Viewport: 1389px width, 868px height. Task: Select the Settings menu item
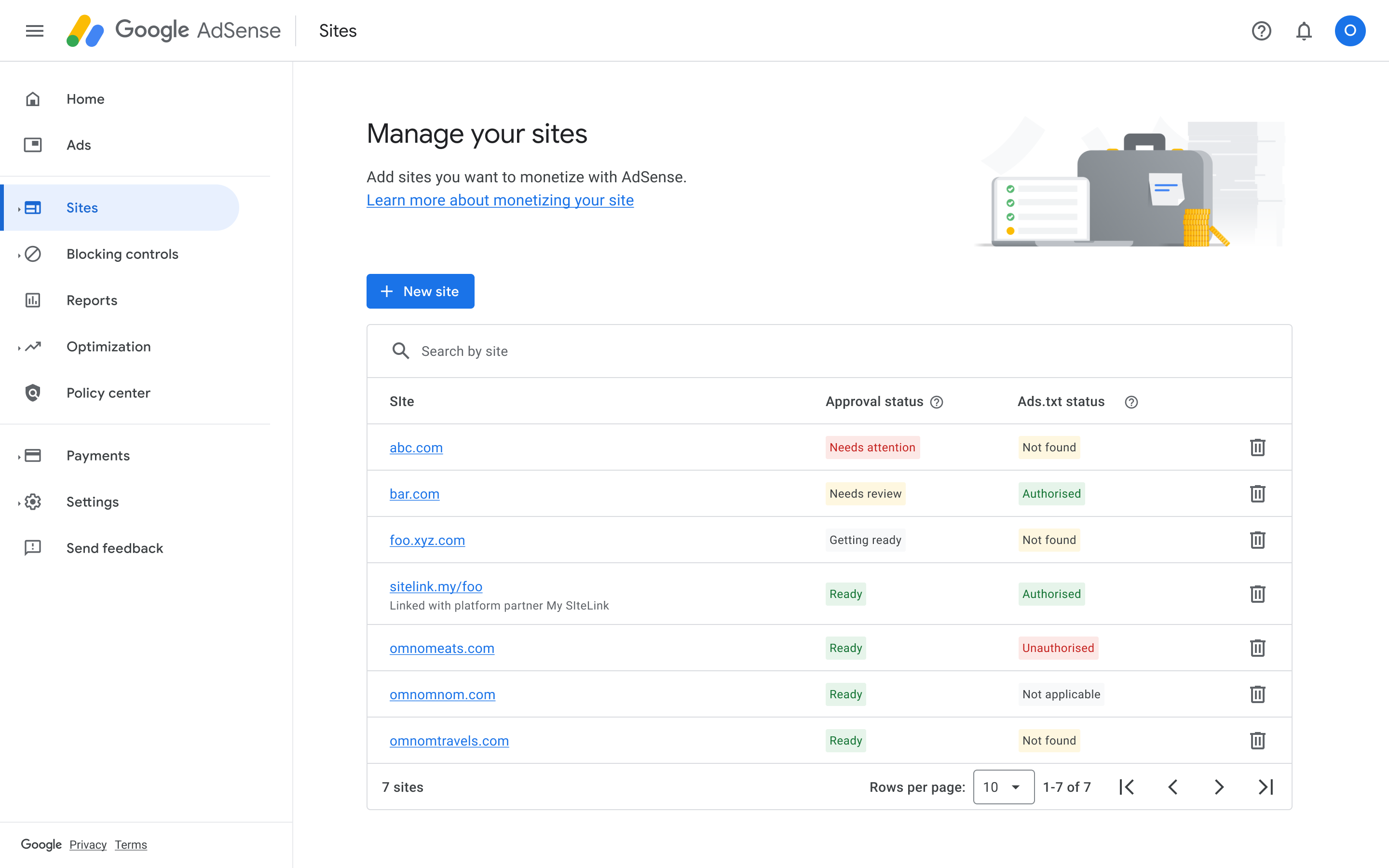click(92, 501)
